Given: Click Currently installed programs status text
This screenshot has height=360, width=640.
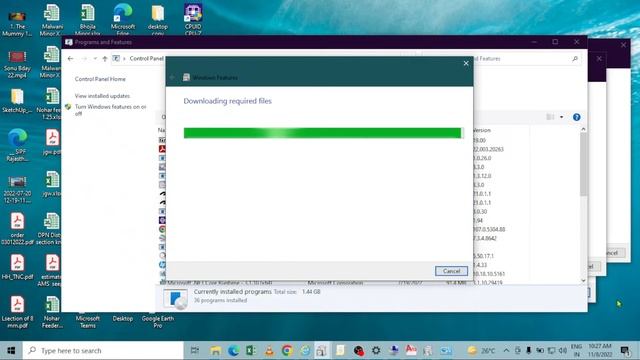Looking at the screenshot, I should coord(233,292).
